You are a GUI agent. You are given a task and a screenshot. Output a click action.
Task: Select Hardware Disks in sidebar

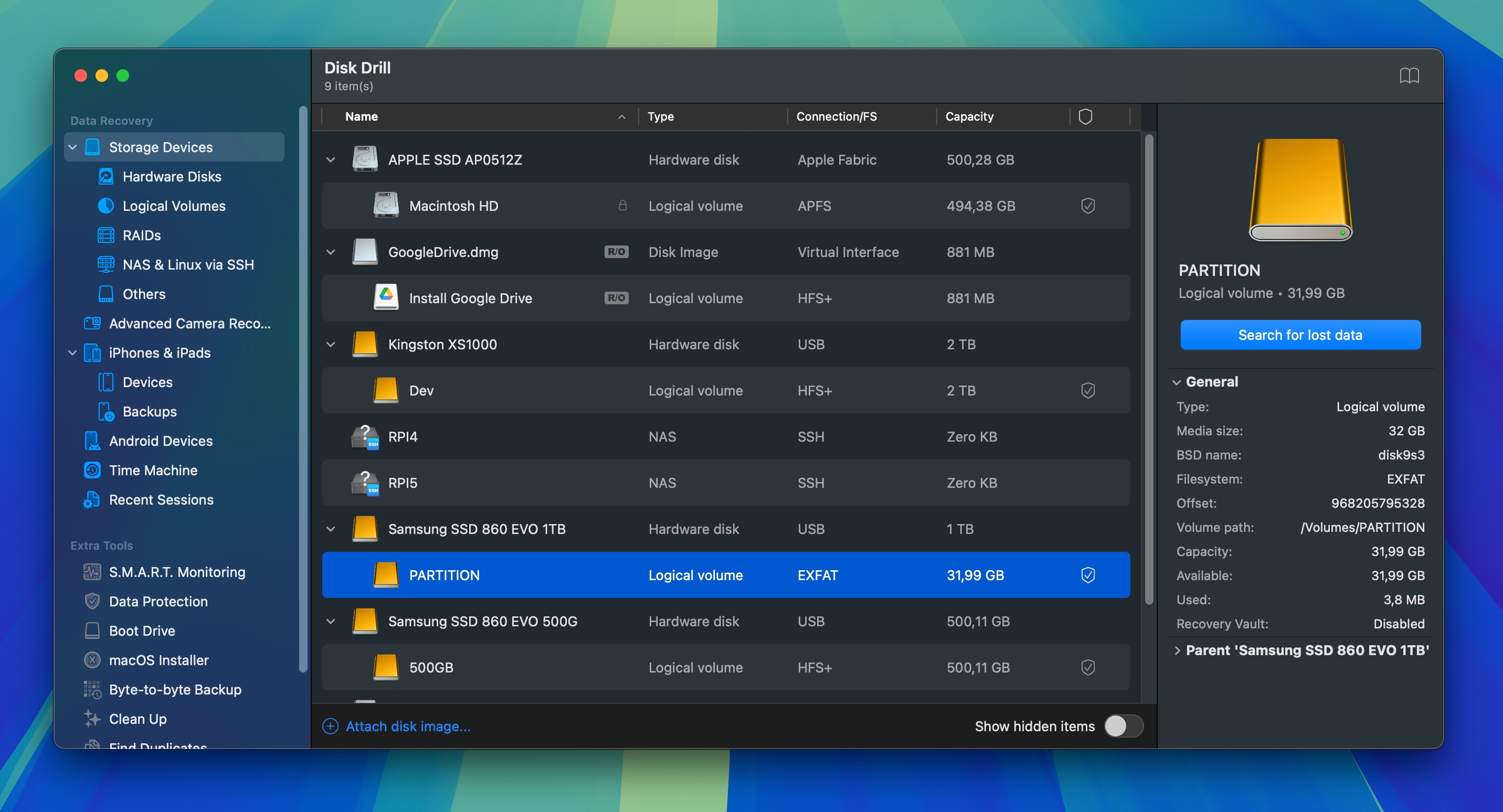(172, 177)
